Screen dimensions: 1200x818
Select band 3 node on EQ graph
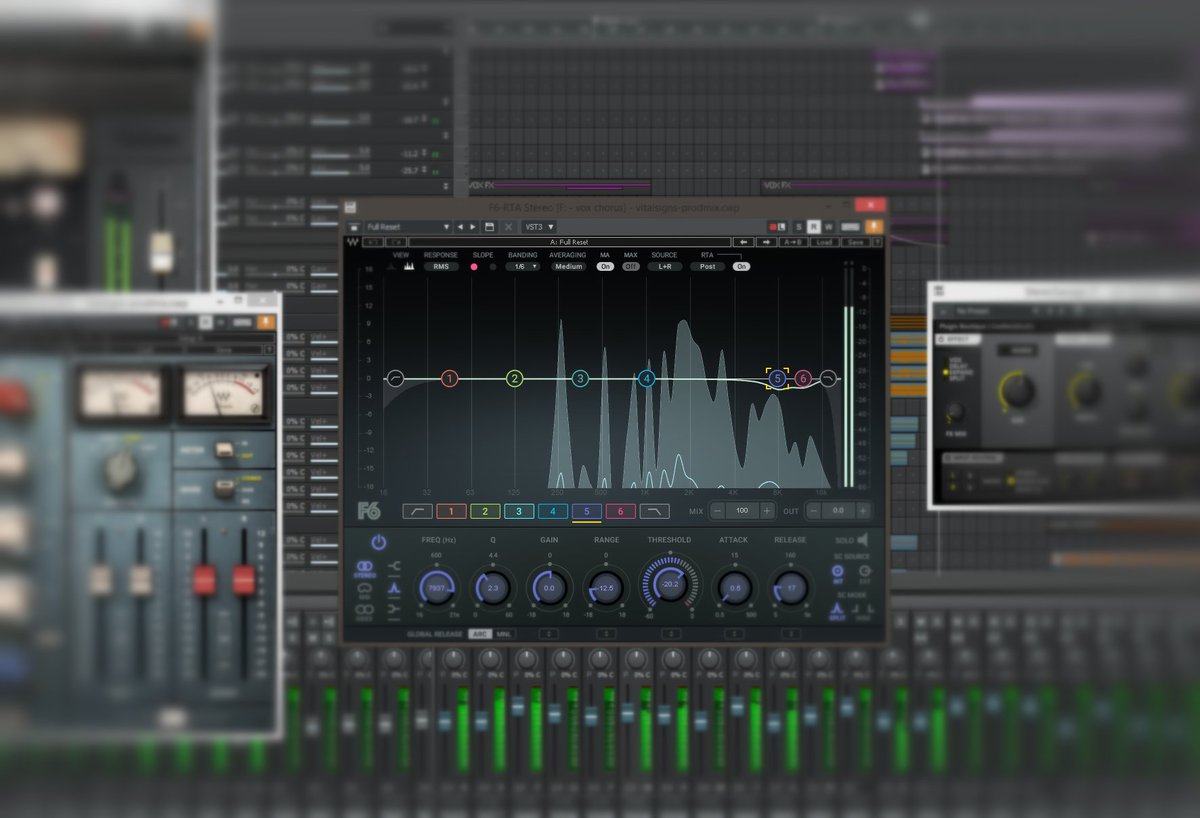click(x=580, y=378)
